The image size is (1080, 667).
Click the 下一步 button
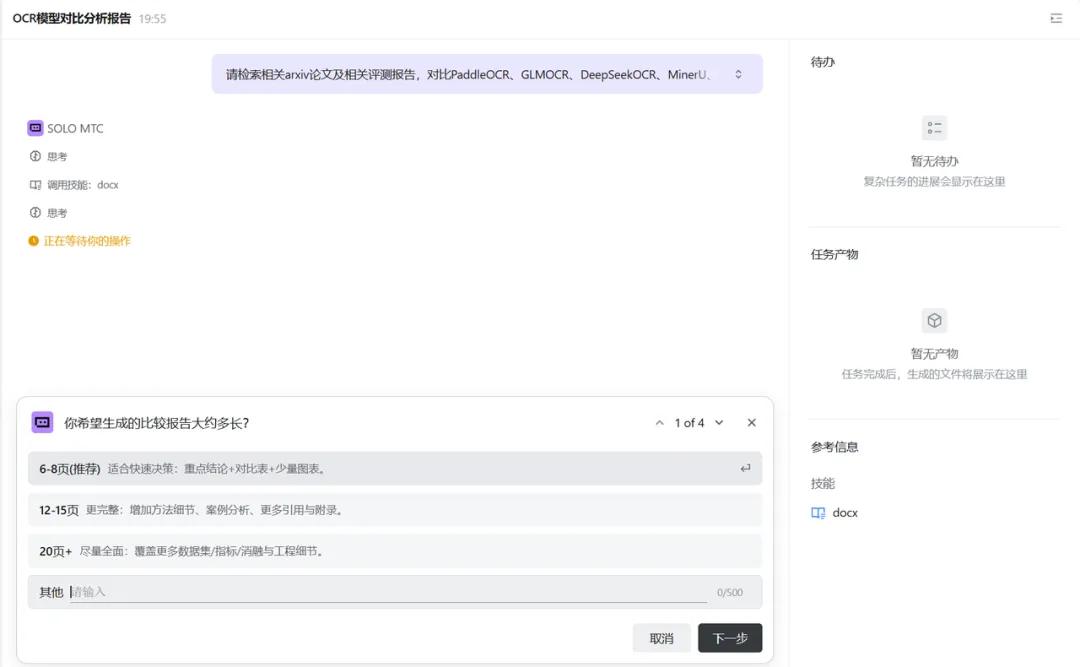point(729,638)
